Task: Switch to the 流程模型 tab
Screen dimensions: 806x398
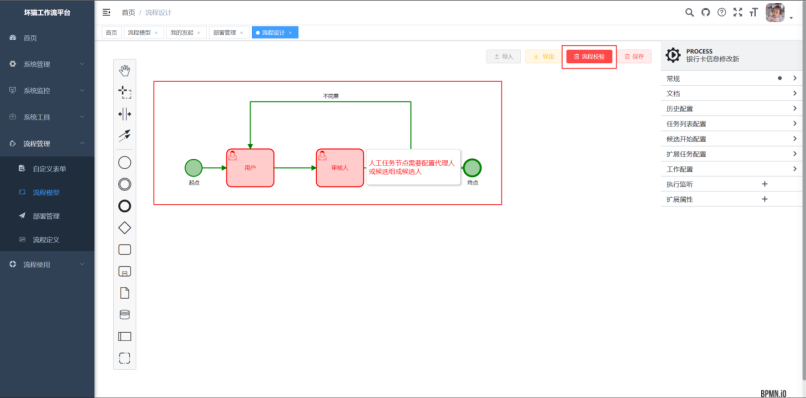Action: [139, 32]
